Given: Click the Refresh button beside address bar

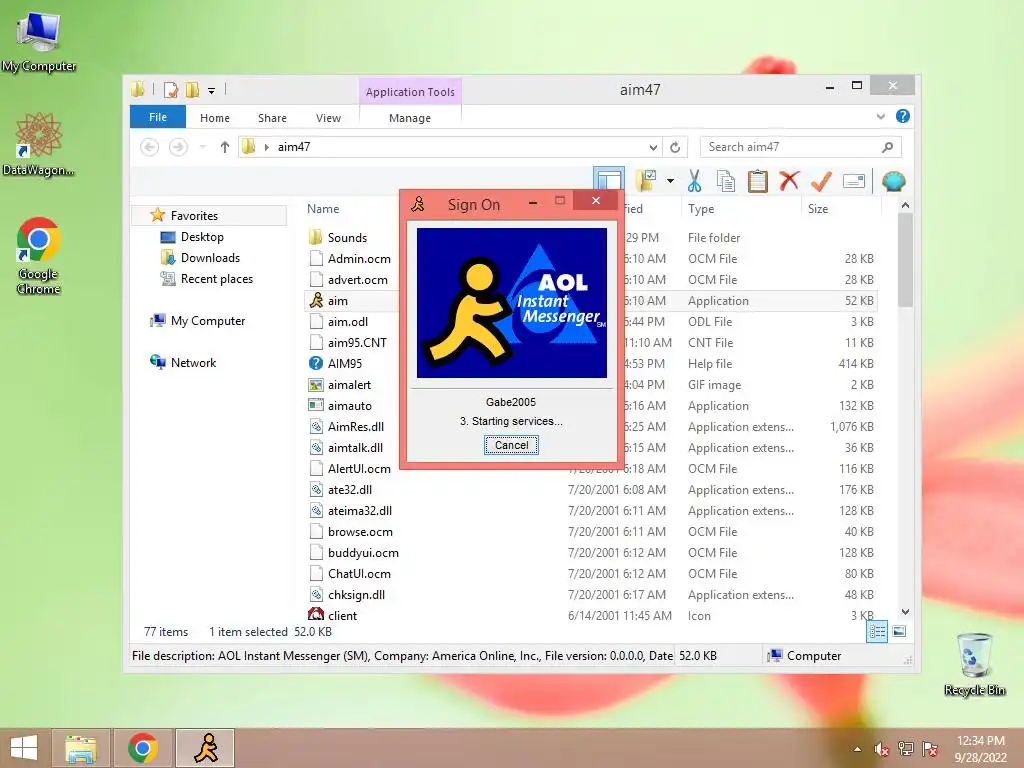Looking at the screenshot, I should [675, 147].
